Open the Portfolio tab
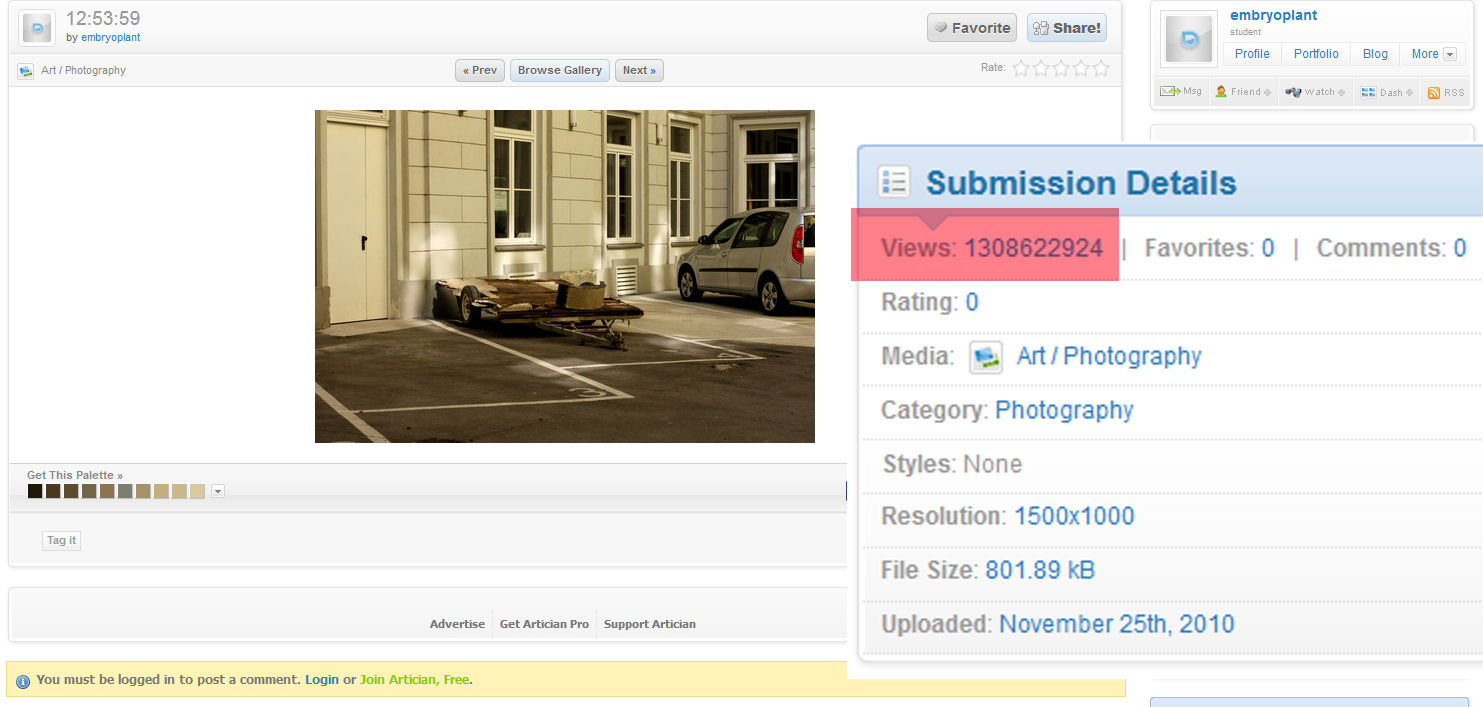Viewport: 1483px width, 707px height. coord(1316,54)
